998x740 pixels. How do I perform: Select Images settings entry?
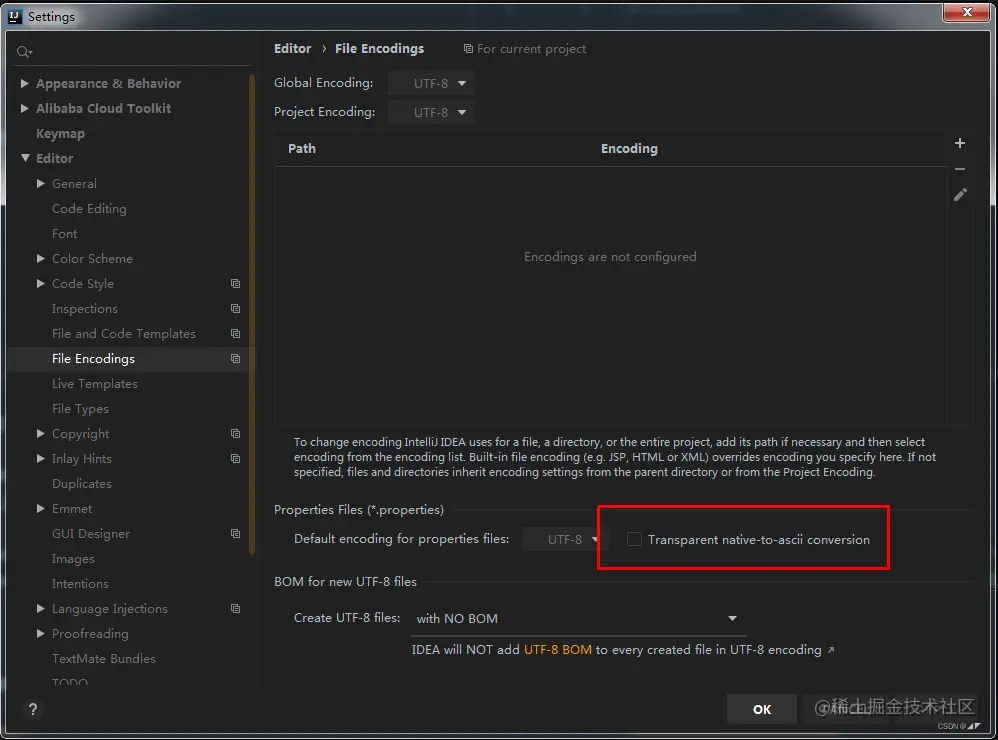pos(73,559)
